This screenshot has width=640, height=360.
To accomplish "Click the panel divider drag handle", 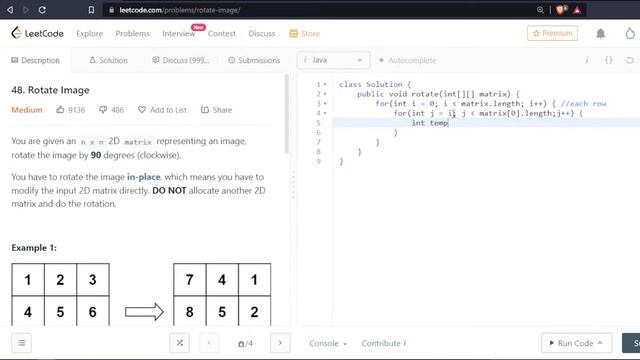I will click(293, 184).
